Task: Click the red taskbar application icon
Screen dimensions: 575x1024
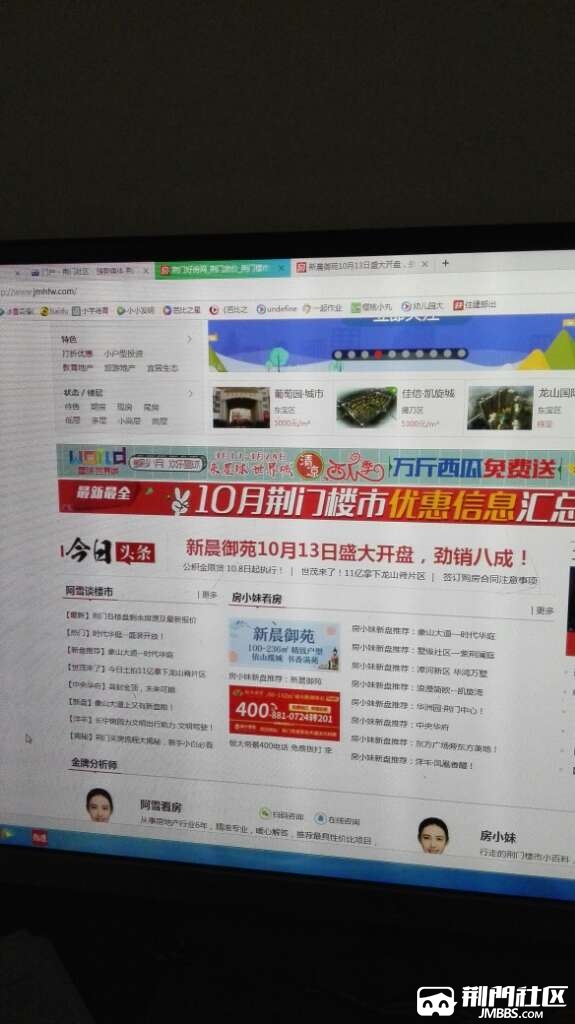Action: point(40,837)
